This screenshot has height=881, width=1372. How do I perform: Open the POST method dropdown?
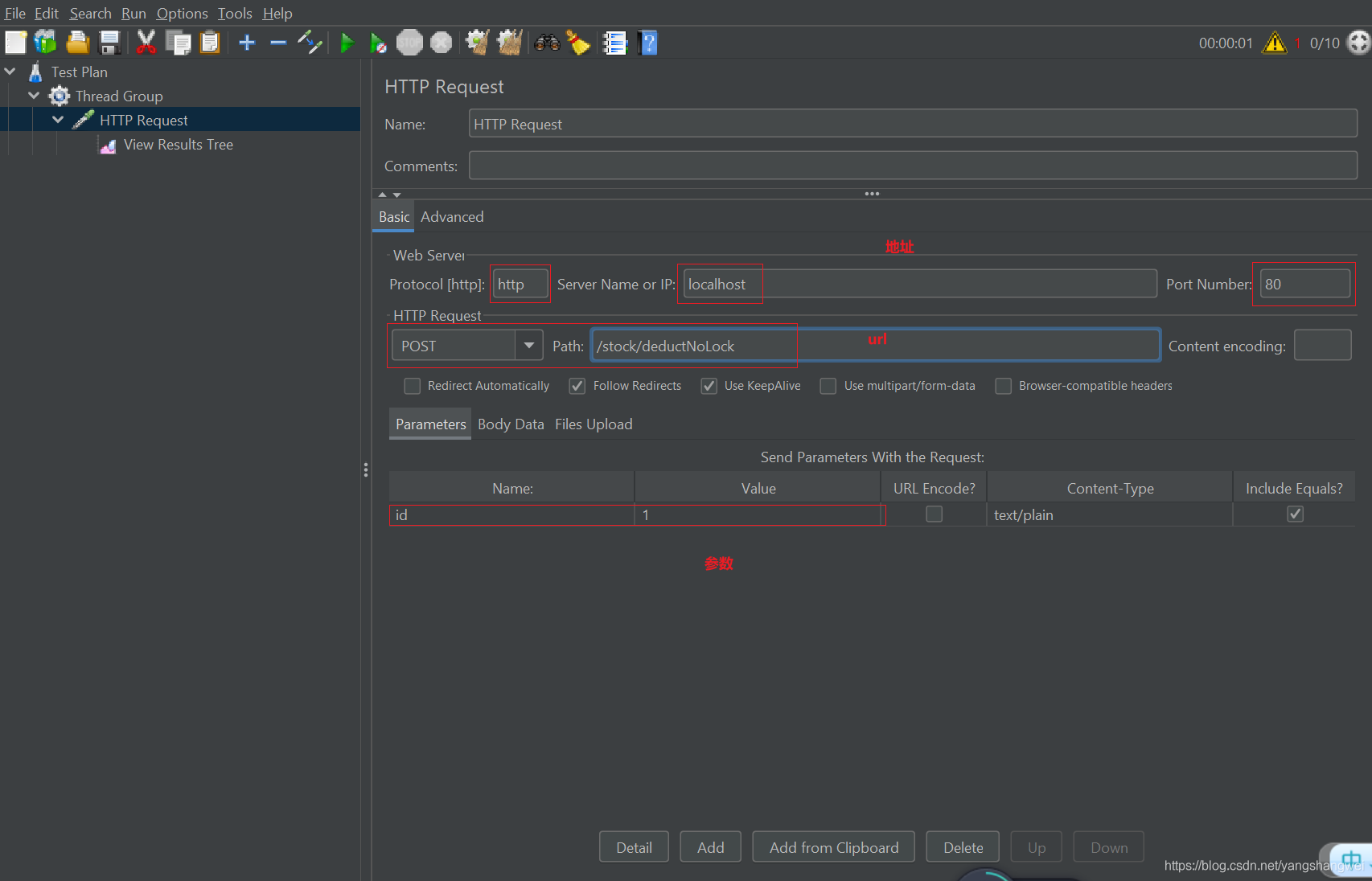point(528,346)
